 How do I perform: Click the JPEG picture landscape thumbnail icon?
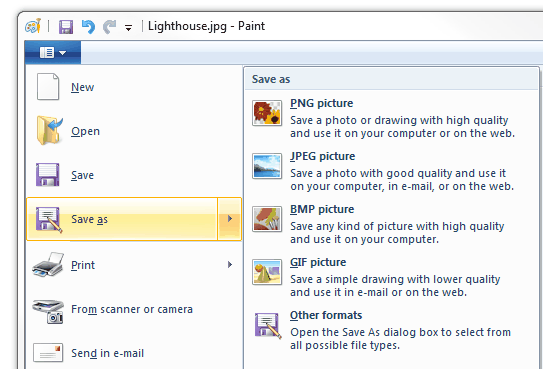(267, 166)
